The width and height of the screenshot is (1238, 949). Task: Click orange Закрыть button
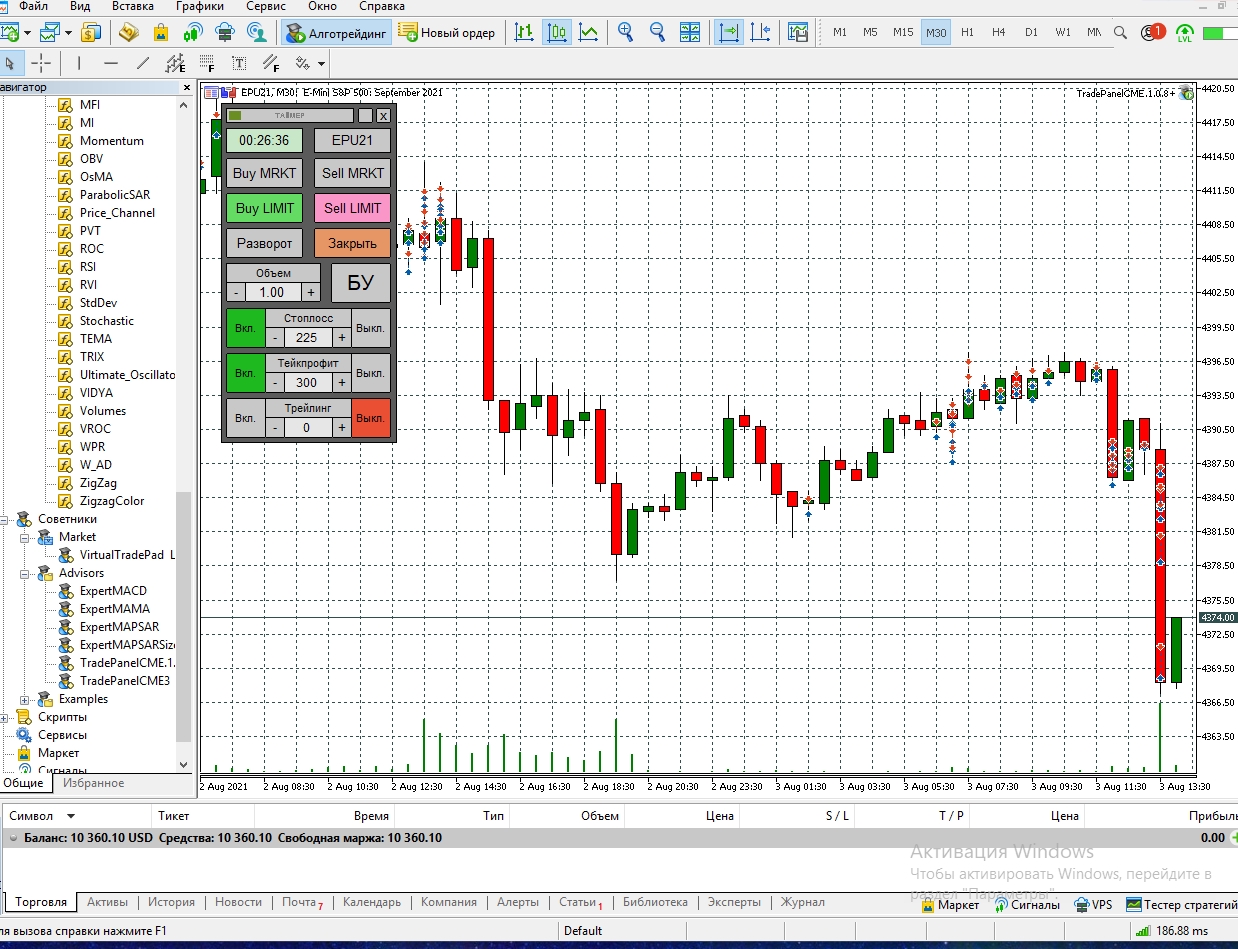click(x=353, y=243)
